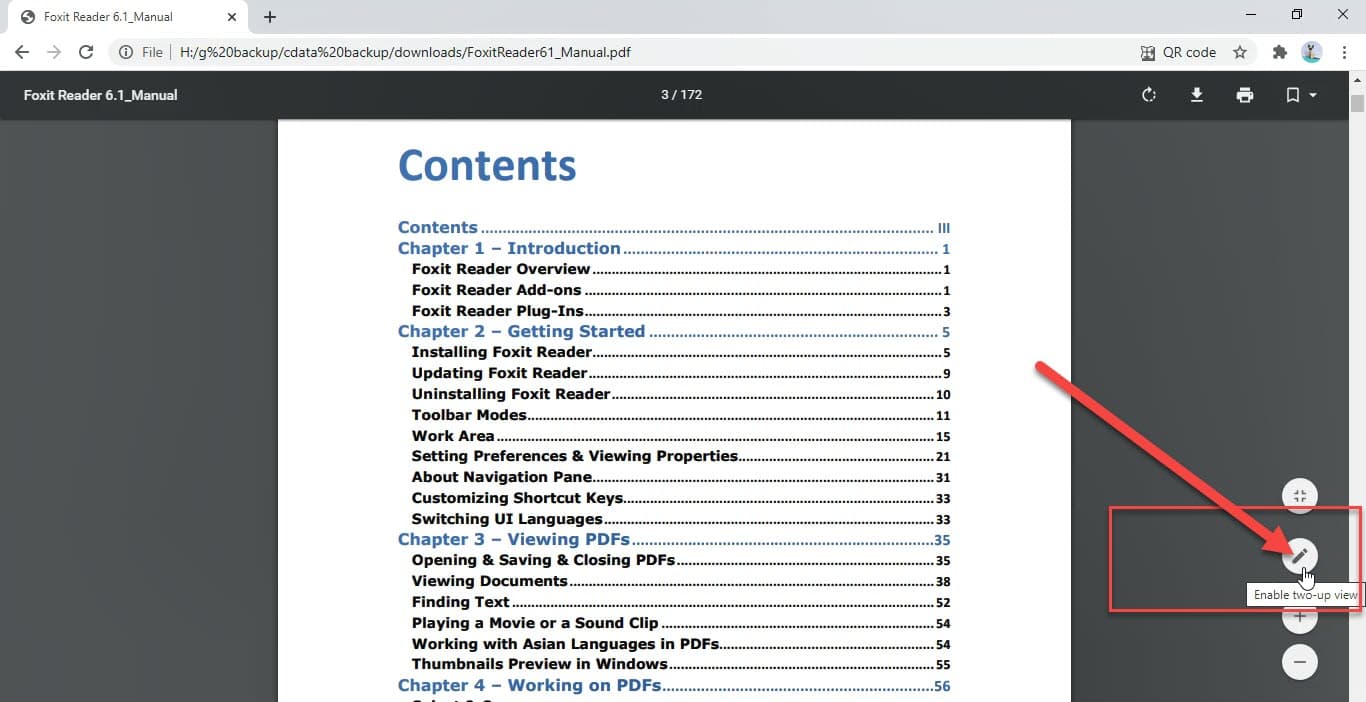1366x702 pixels.
Task: Open the Extensions puzzle menu
Action: [x=1279, y=52]
